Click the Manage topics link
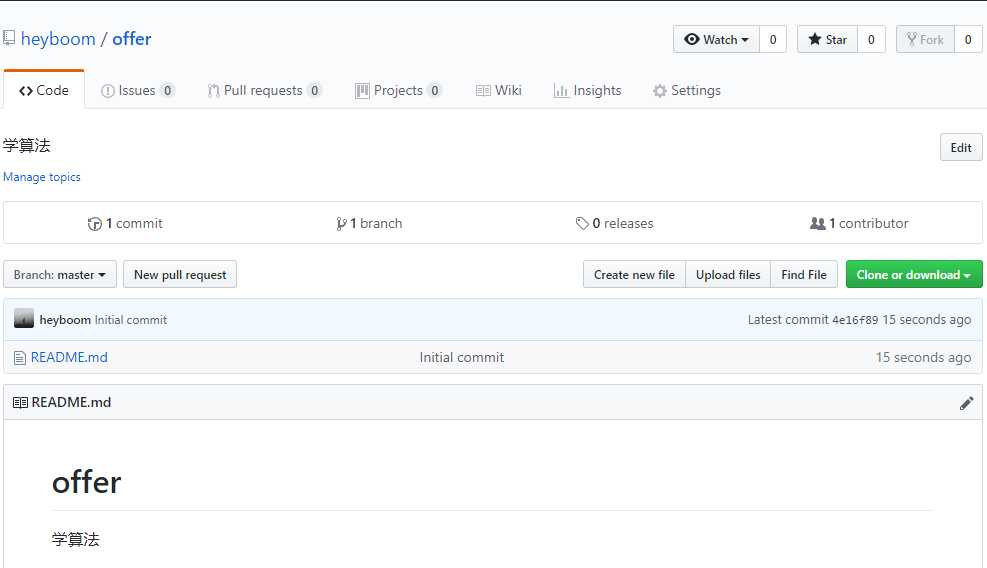 click(42, 177)
